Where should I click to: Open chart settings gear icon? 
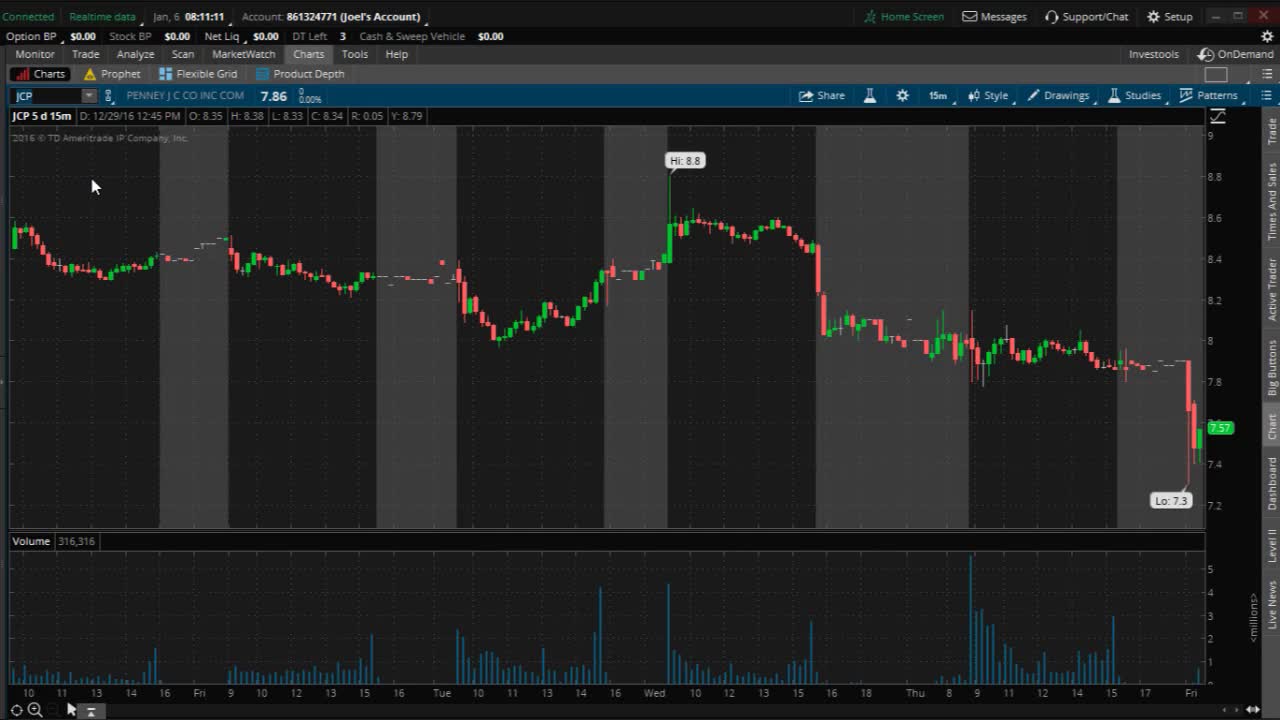902,96
